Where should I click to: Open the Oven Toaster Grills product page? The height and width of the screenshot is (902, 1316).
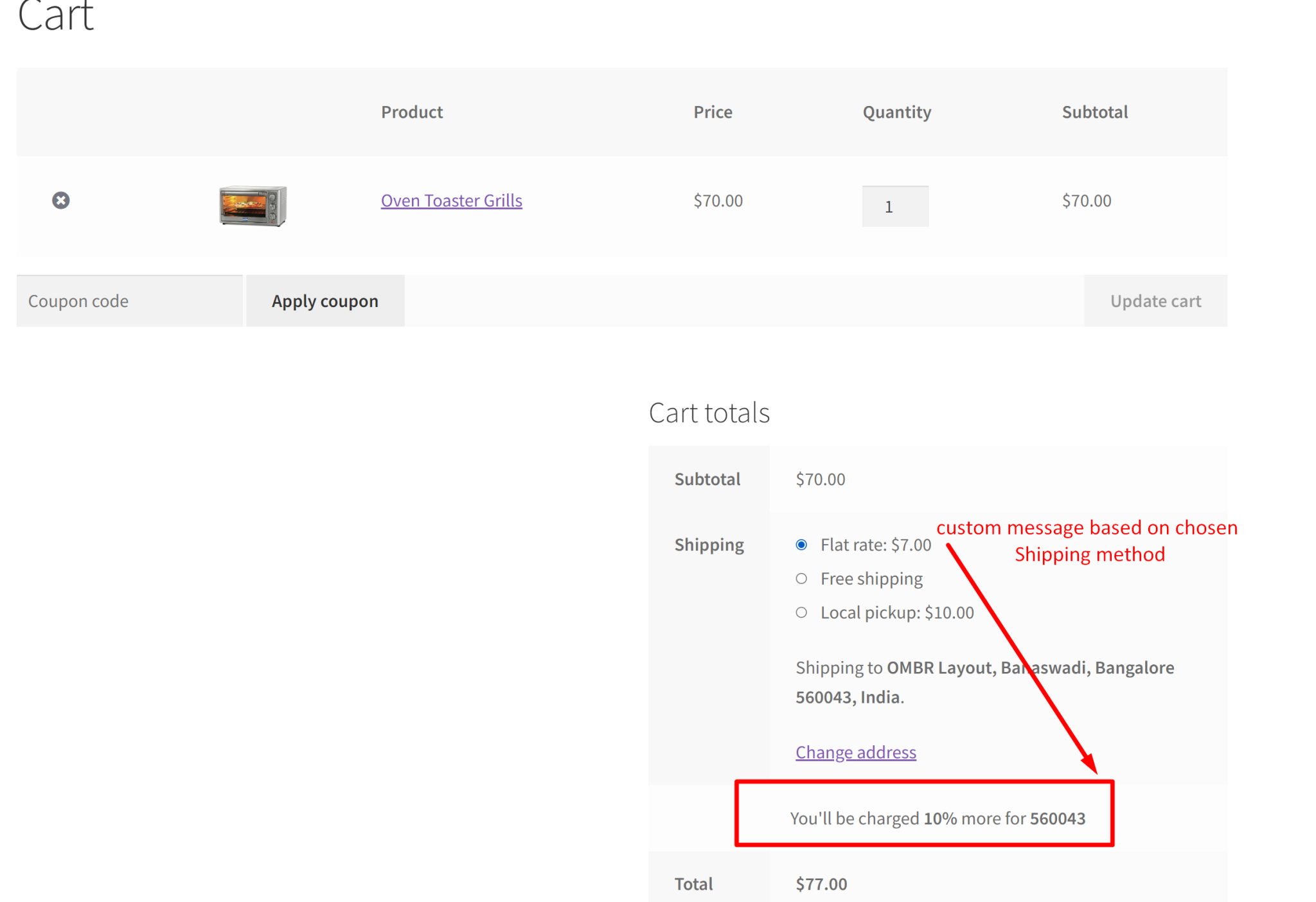click(451, 200)
